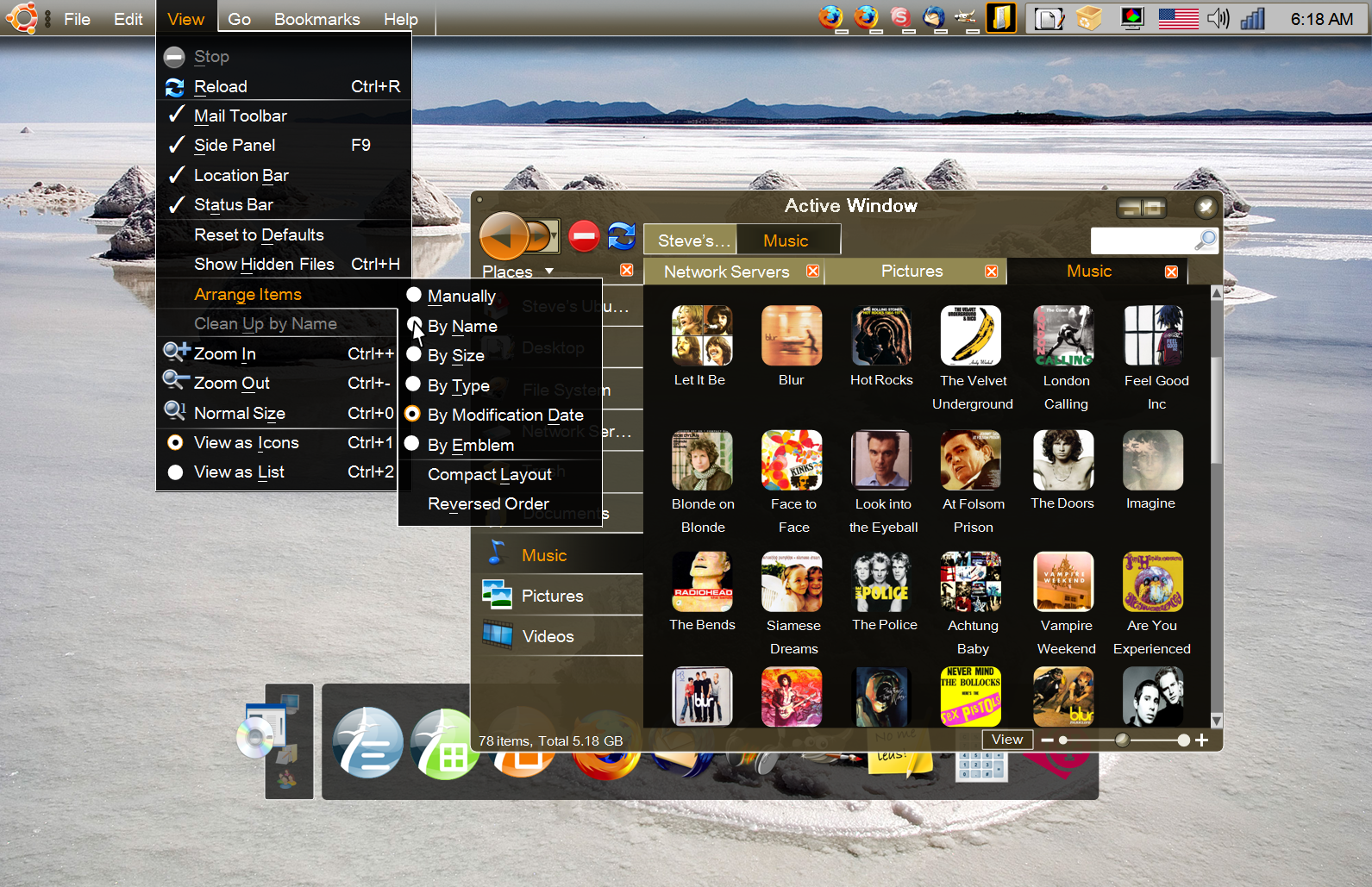
Task: Open Skype from the top panel
Action: pyautogui.click(x=900, y=17)
